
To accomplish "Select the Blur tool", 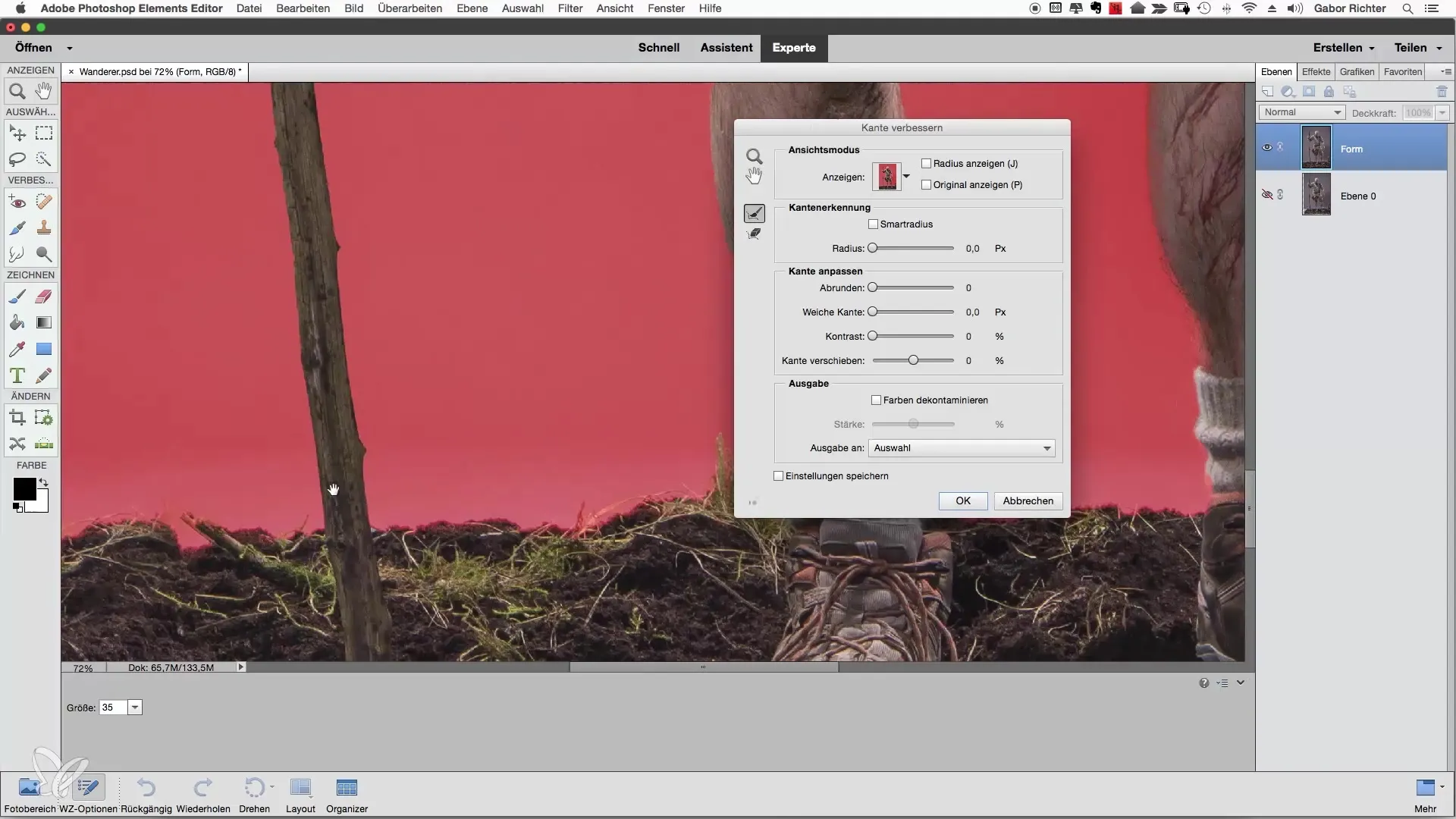I will 17,254.
